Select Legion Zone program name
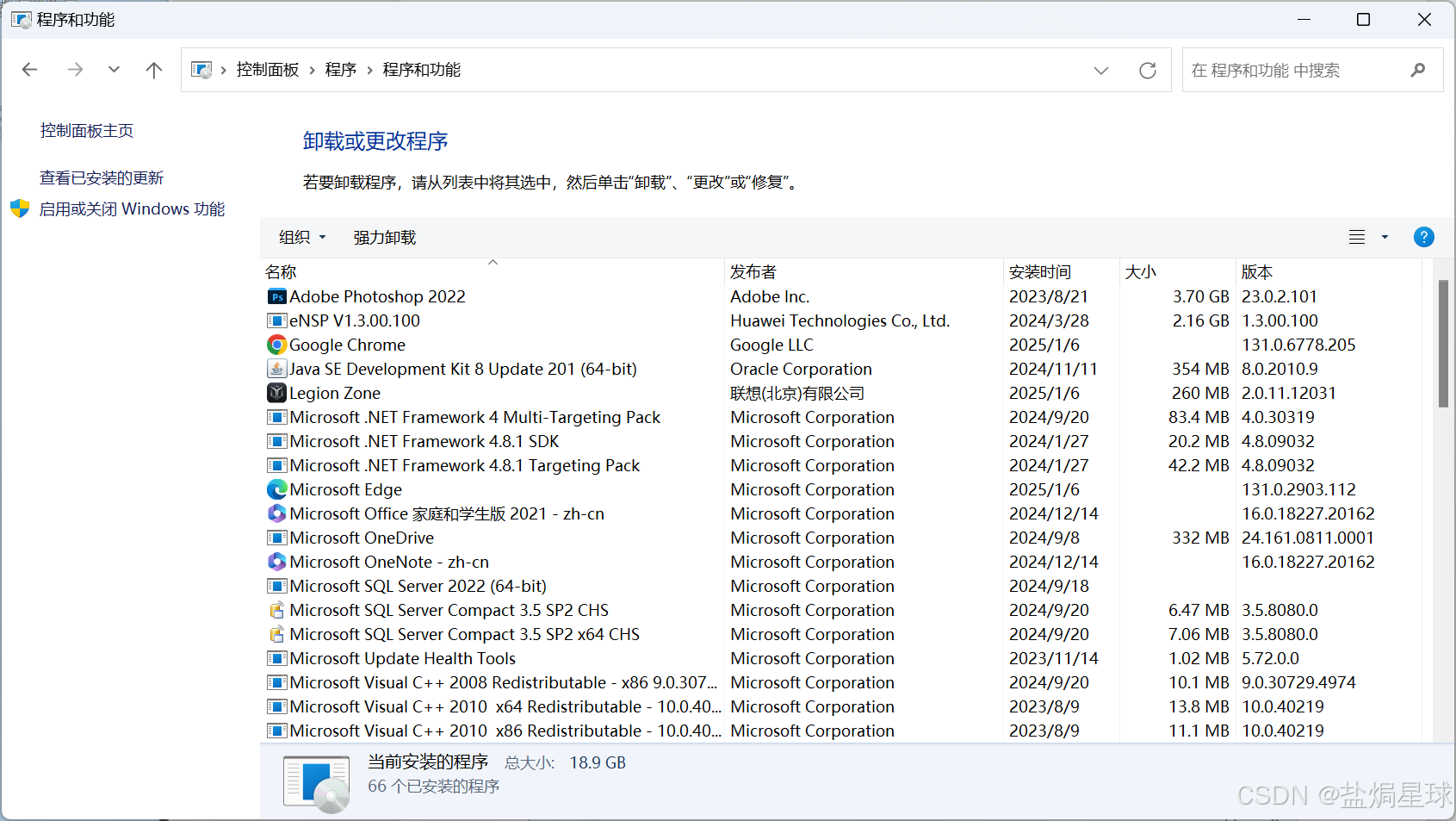Screen dimensions: 1456x821 click(x=335, y=394)
